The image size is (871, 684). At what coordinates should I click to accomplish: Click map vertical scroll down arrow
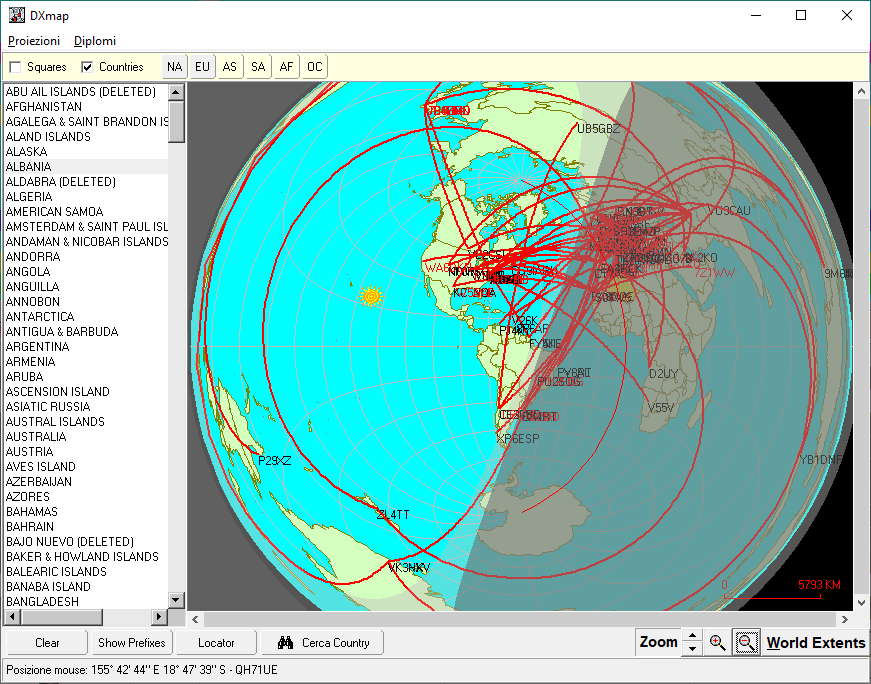point(861,602)
